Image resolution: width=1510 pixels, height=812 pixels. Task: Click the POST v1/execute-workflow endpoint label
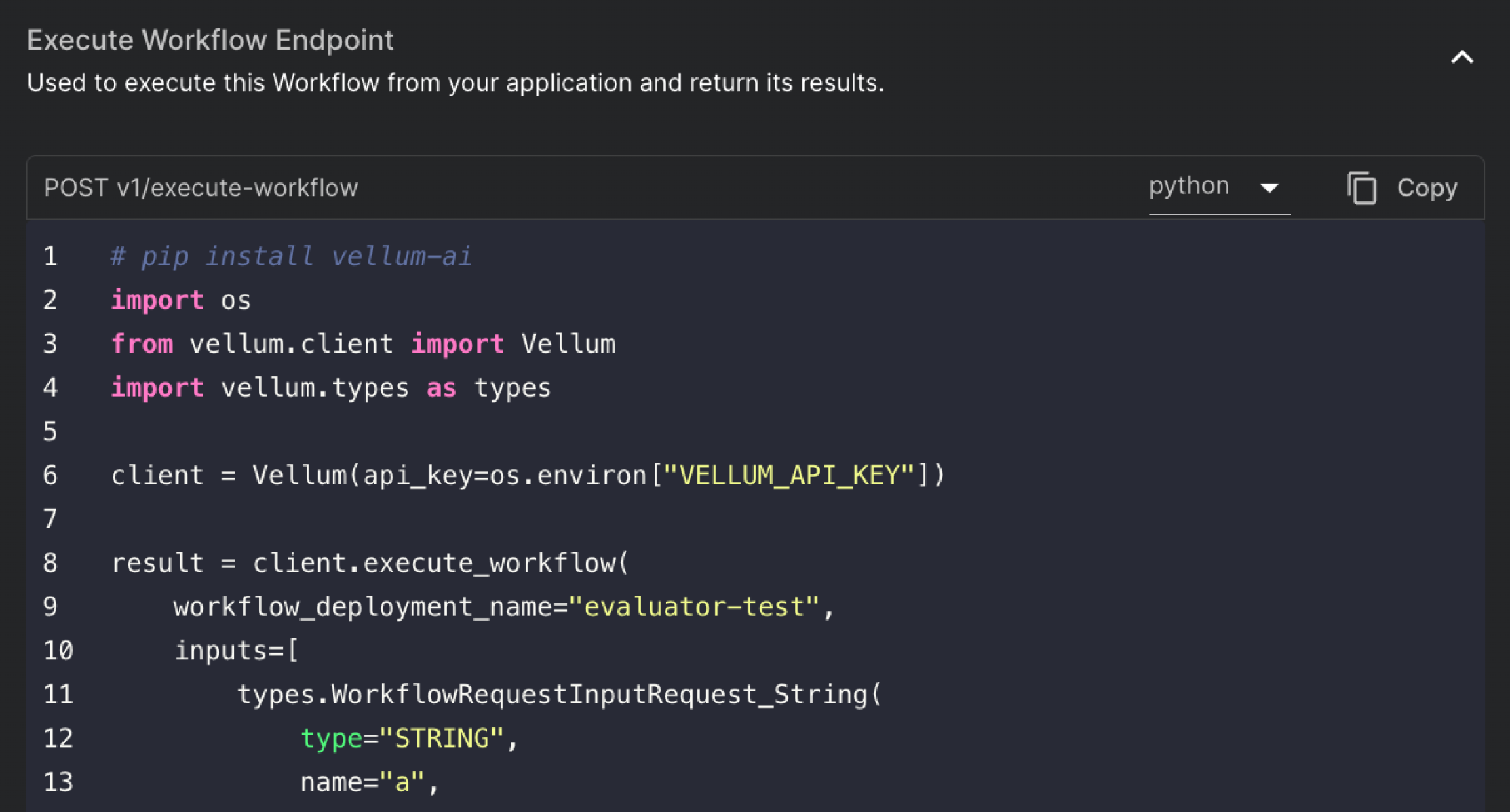pyautogui.click(x=201, y=187)
